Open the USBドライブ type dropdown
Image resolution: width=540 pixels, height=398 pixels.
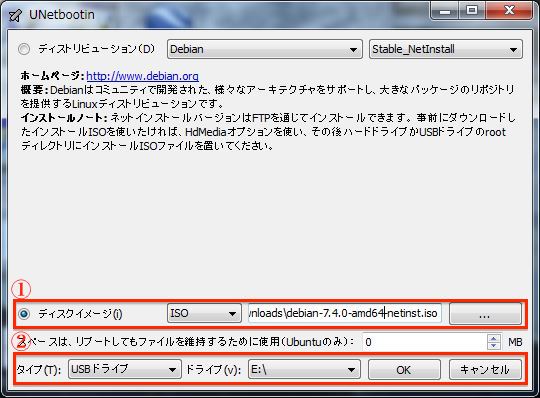(x=125, y=369)
